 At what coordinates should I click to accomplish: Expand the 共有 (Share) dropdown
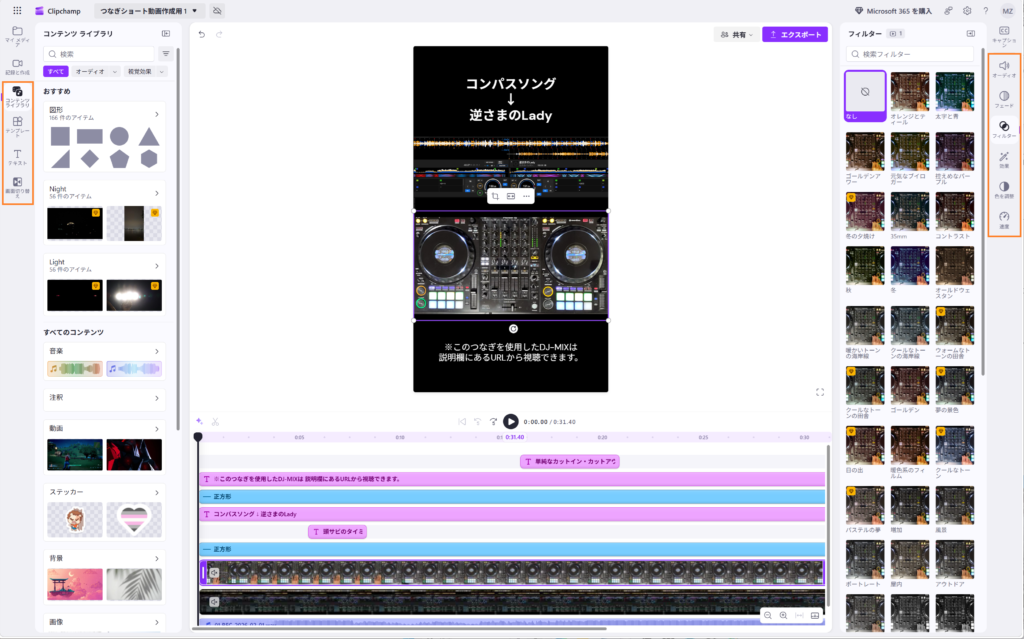point(735,34)
